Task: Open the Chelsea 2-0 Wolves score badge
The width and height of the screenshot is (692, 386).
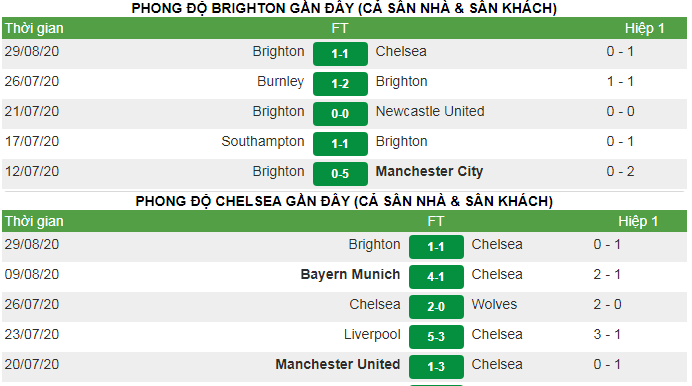Action: [436, 307]
